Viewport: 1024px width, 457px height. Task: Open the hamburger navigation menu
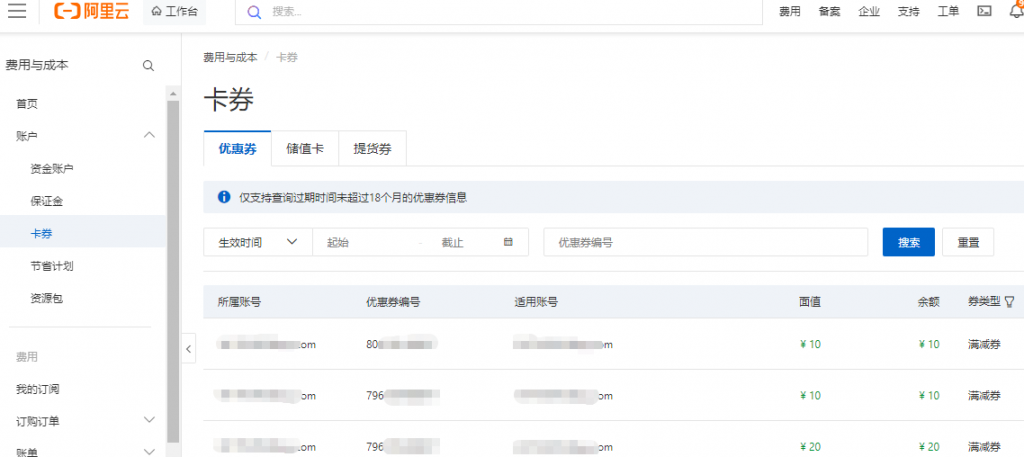tap(16, 11)
